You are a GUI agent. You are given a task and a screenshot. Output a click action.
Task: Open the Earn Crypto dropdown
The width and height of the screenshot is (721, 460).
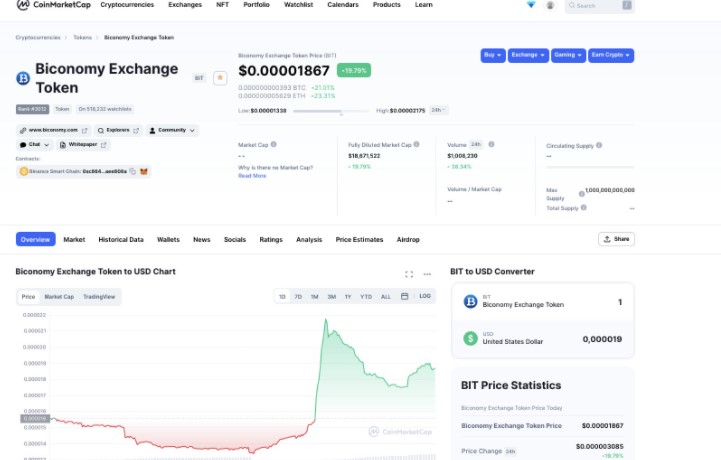[x=611, y=55]
